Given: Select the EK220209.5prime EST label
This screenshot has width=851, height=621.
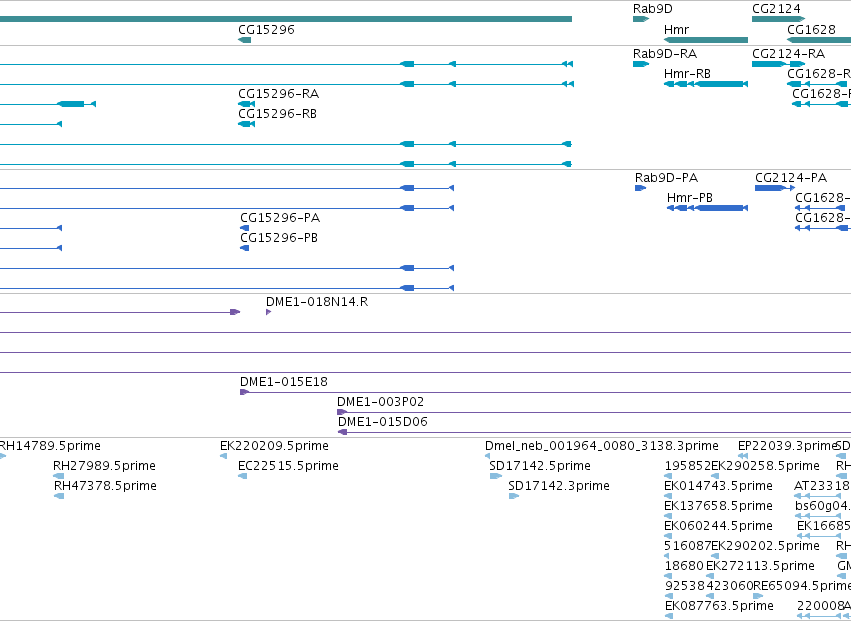Looking at the screenshot, I should [x=274, y=446].
